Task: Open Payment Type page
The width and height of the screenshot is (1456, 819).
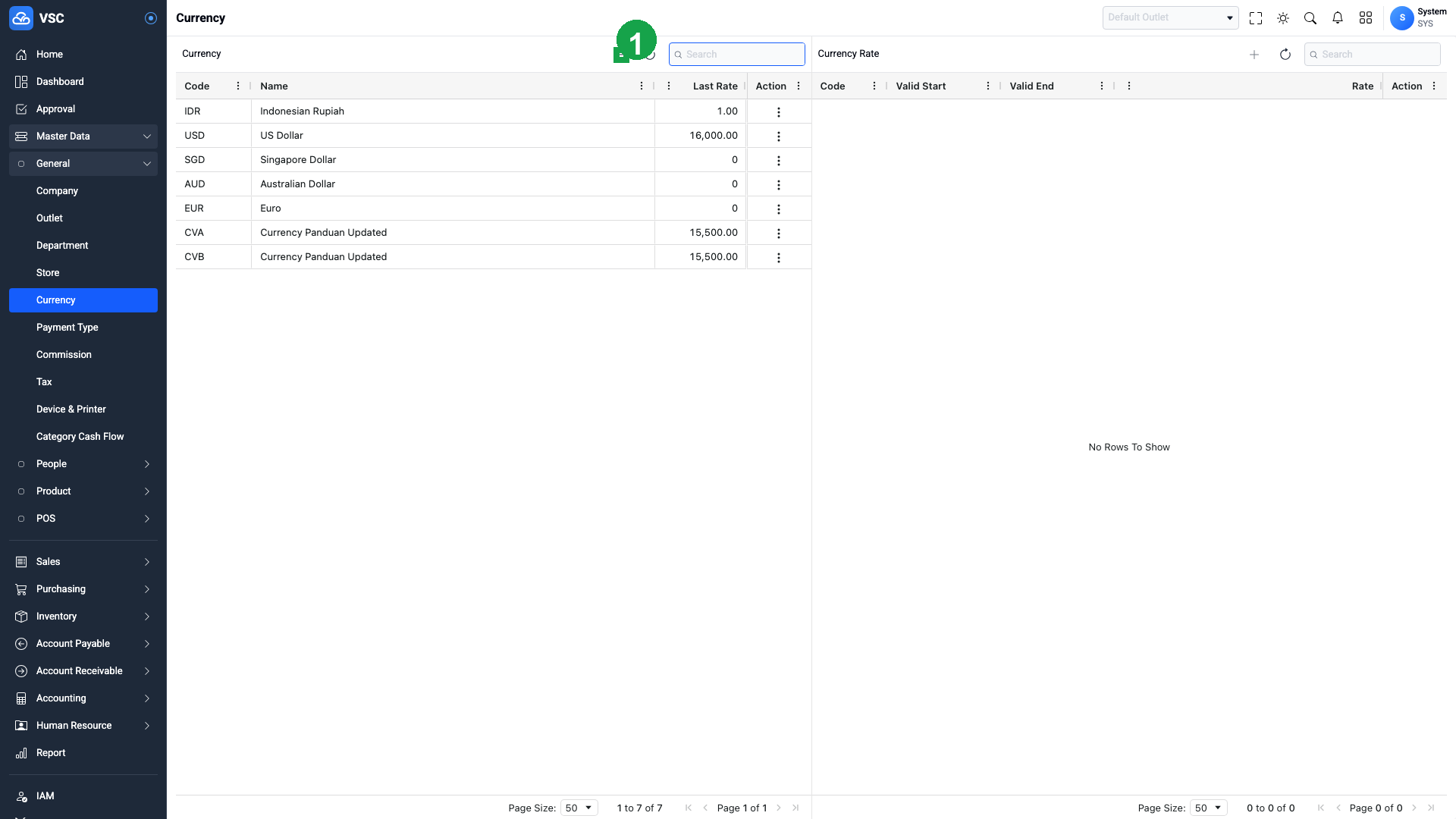Action: coord(83,328)
